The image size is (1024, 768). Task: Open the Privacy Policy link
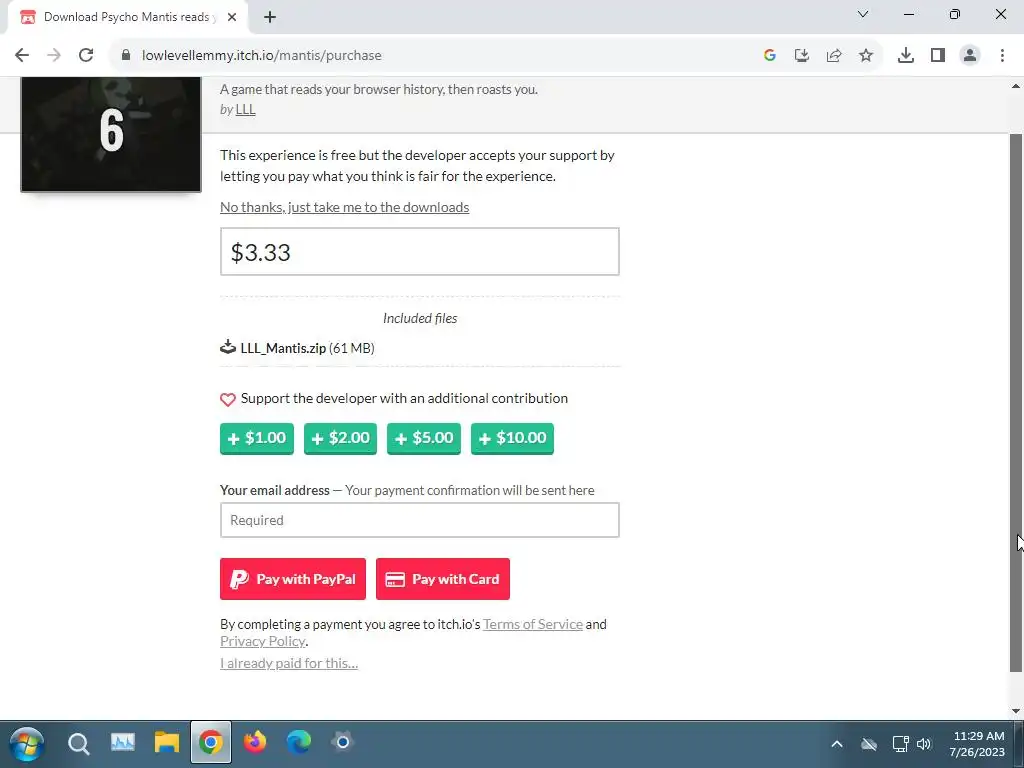263,641
